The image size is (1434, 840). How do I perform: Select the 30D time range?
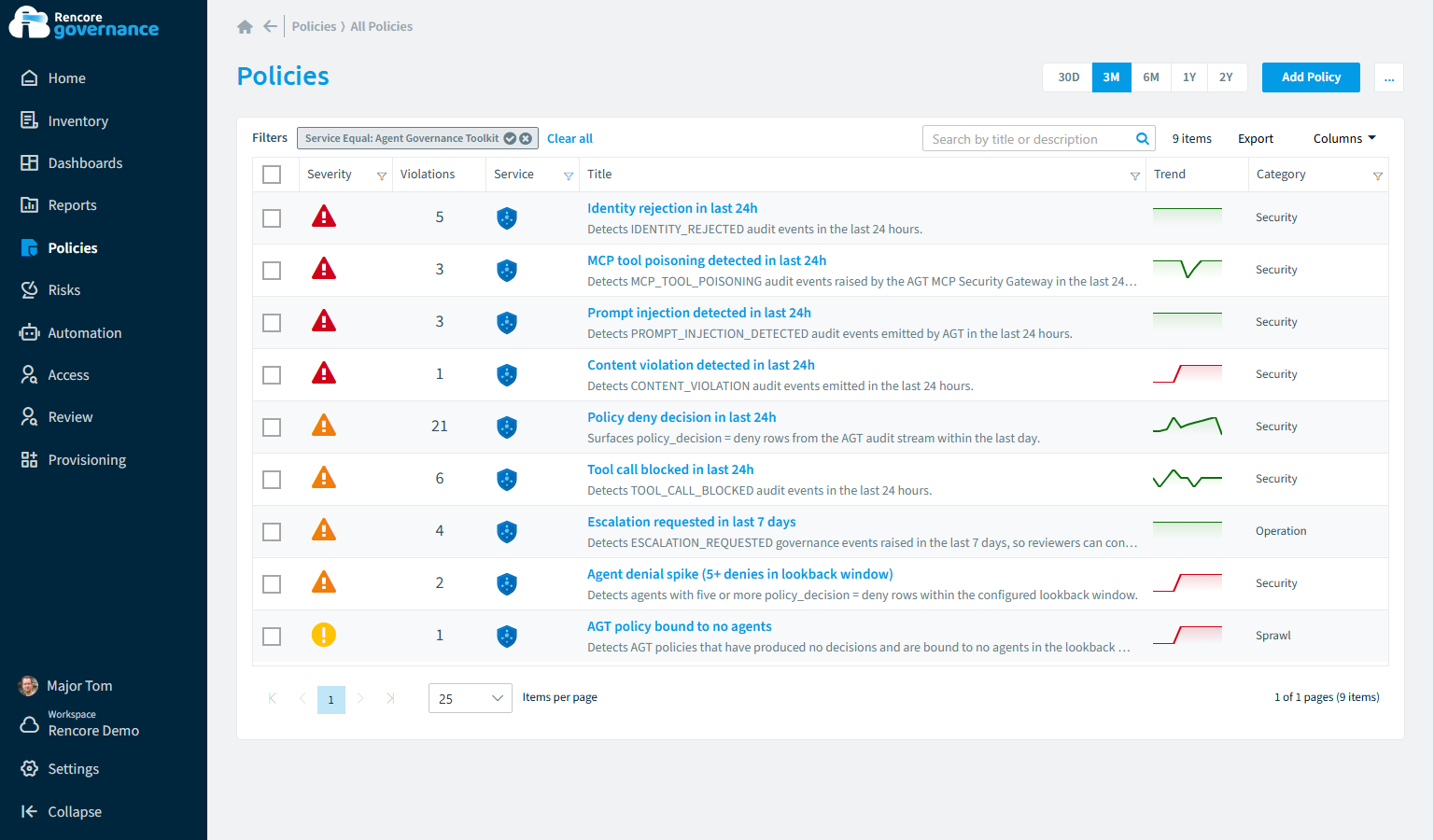[1068, 77]
